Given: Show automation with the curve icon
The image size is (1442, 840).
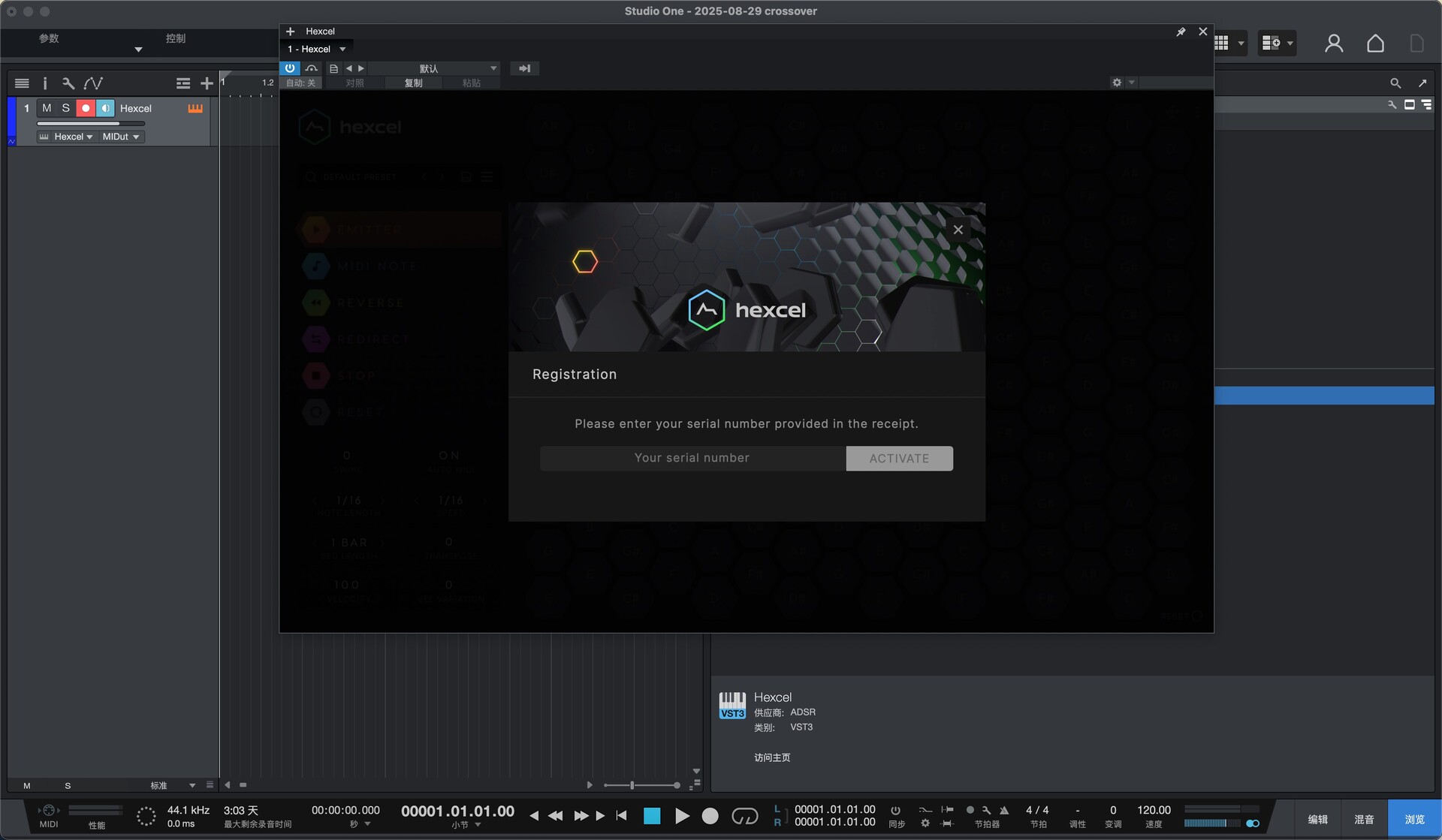Looking at the screenshot, I should pyautogui.click(x=93, y=83).
